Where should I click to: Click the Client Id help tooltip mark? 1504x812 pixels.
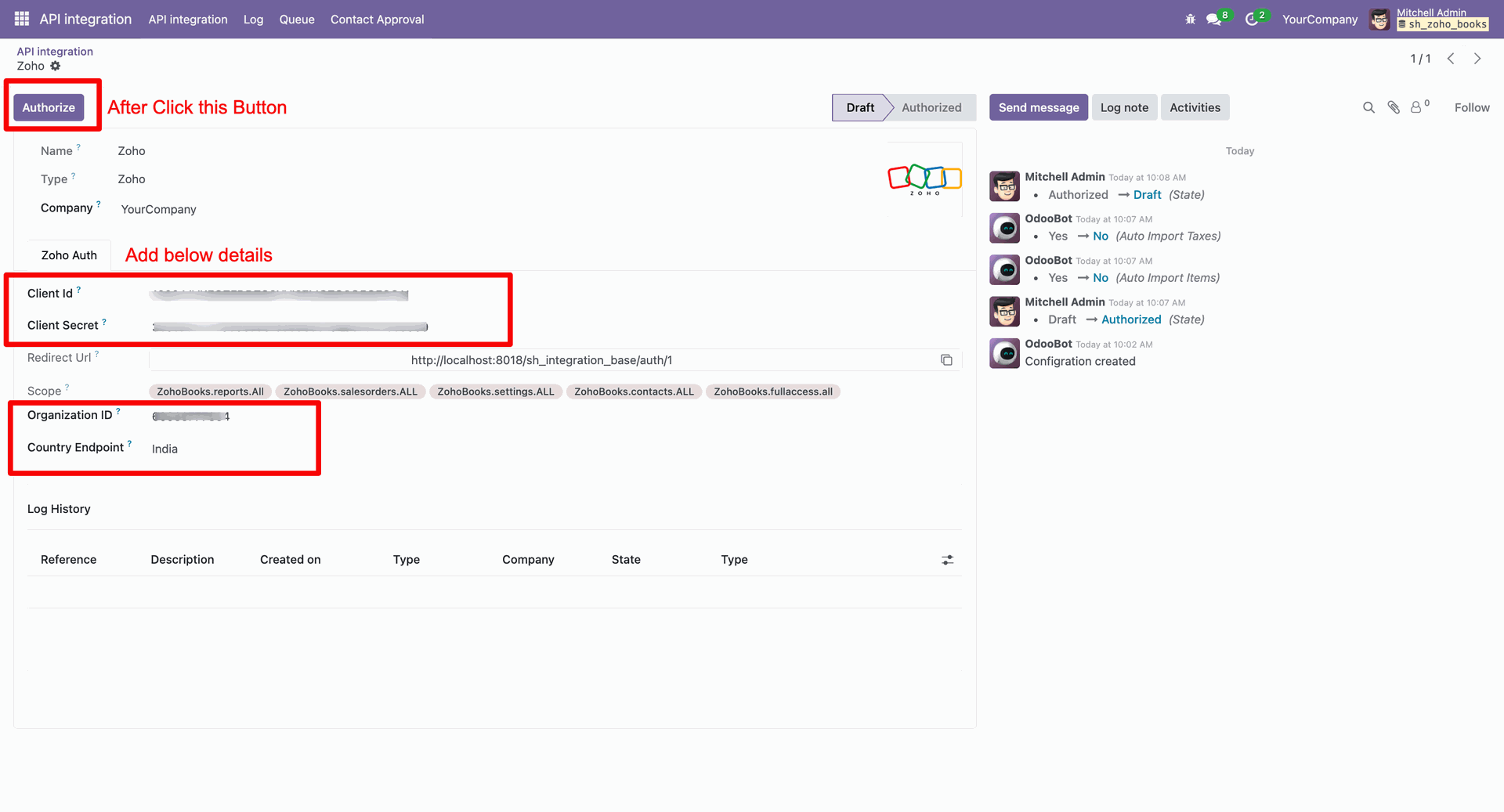tap(78, 290)
